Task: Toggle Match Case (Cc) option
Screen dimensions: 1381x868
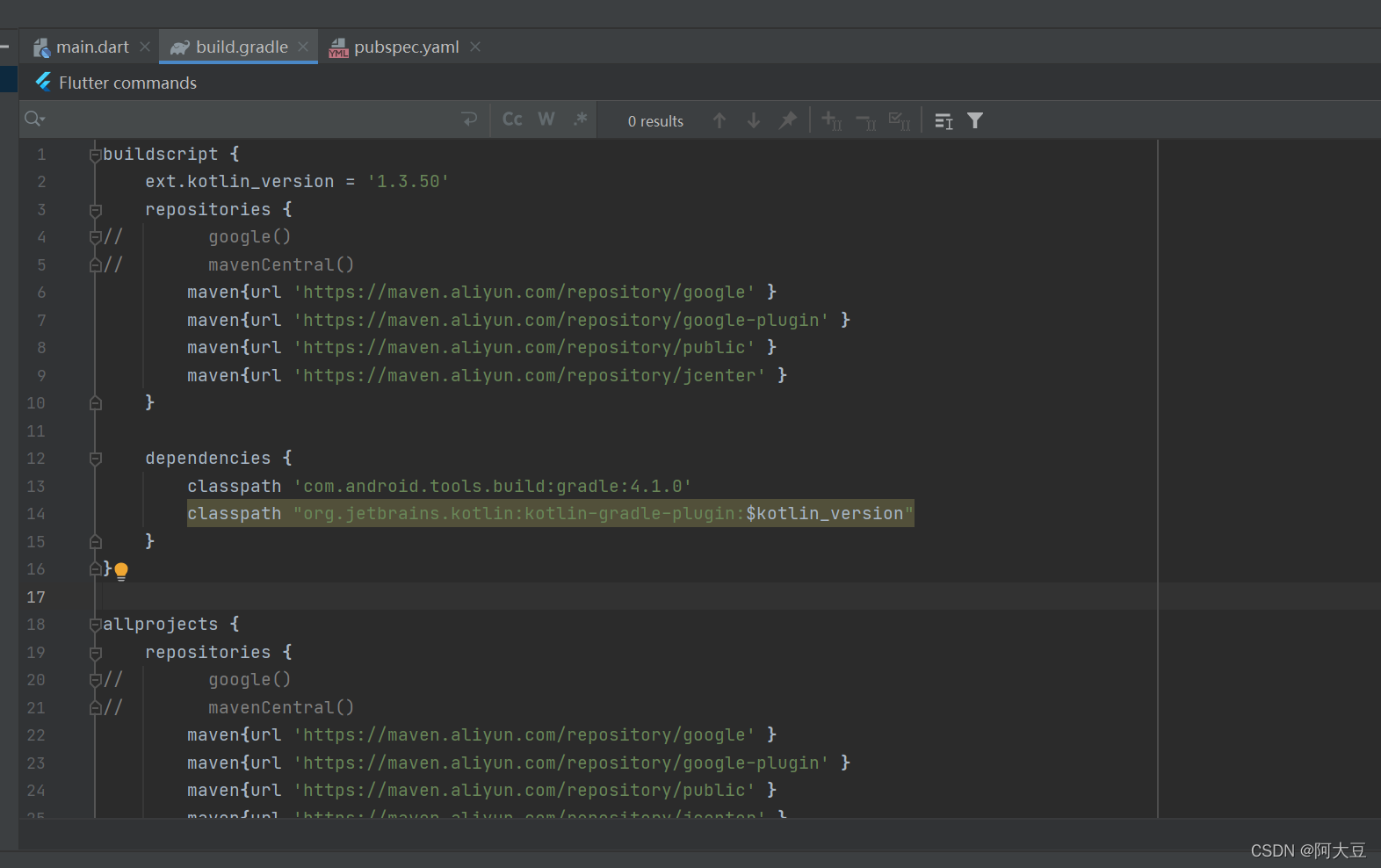Action: [512, 119]
